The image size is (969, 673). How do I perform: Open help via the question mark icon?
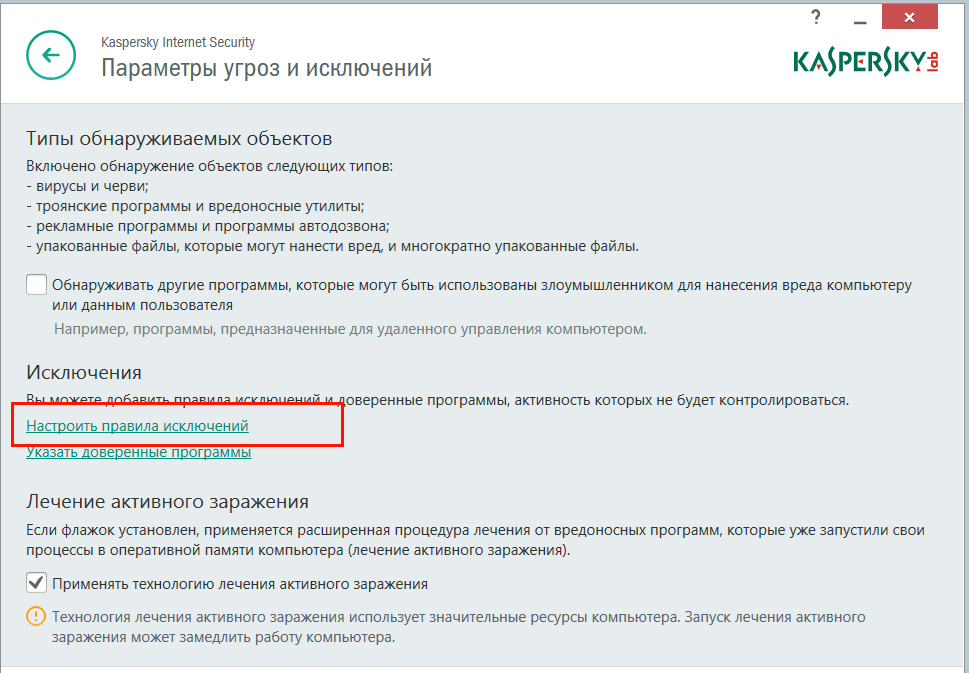point(816,17)
